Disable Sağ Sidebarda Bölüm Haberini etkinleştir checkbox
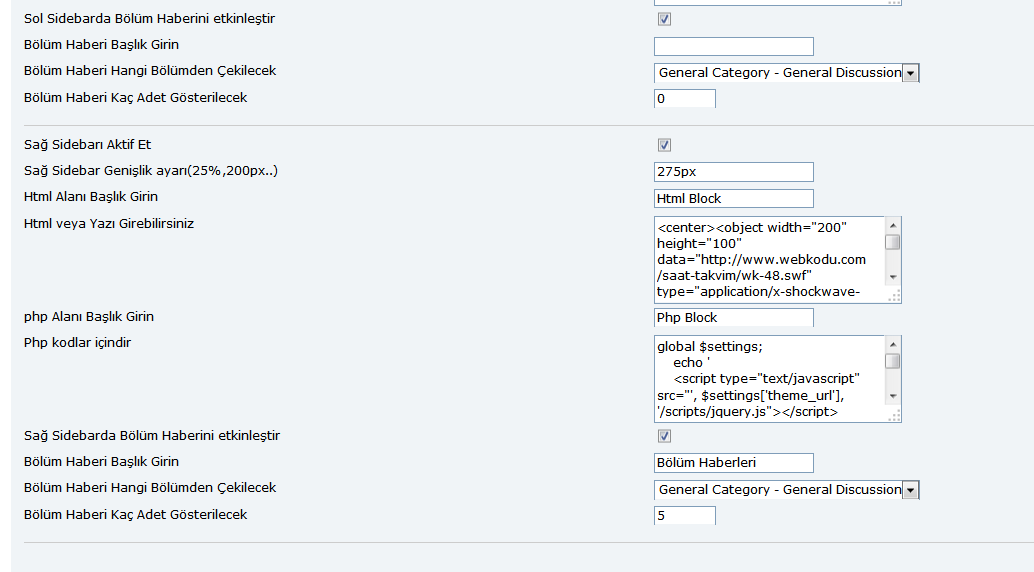 pos(664,436)
